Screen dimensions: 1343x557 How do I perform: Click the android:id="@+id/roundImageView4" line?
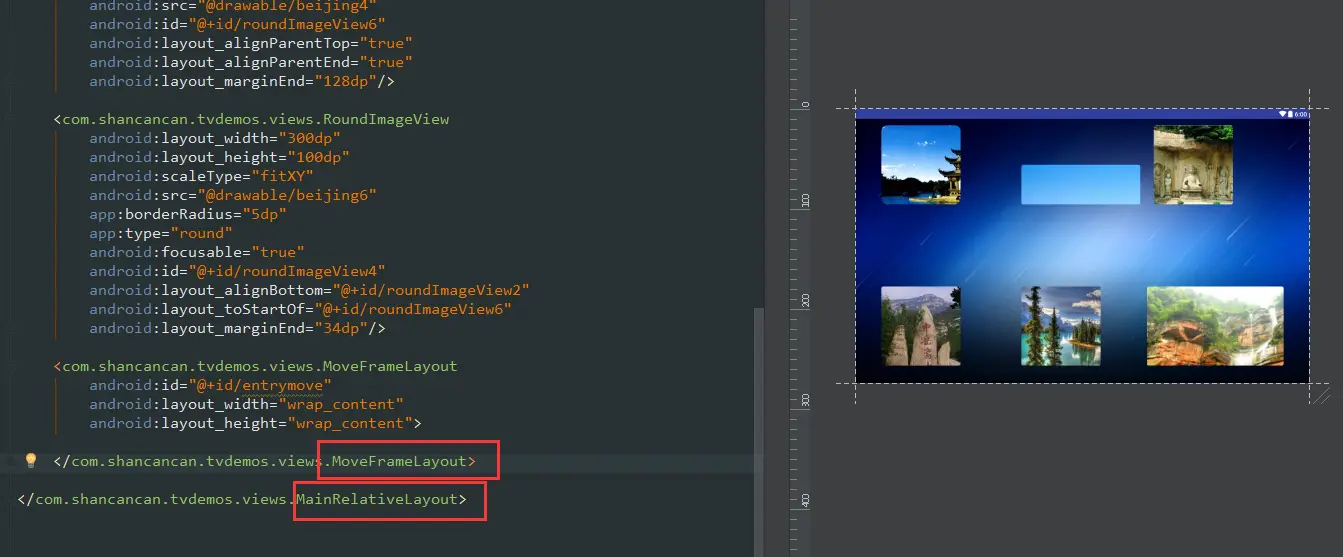click(x=237, y=271)
